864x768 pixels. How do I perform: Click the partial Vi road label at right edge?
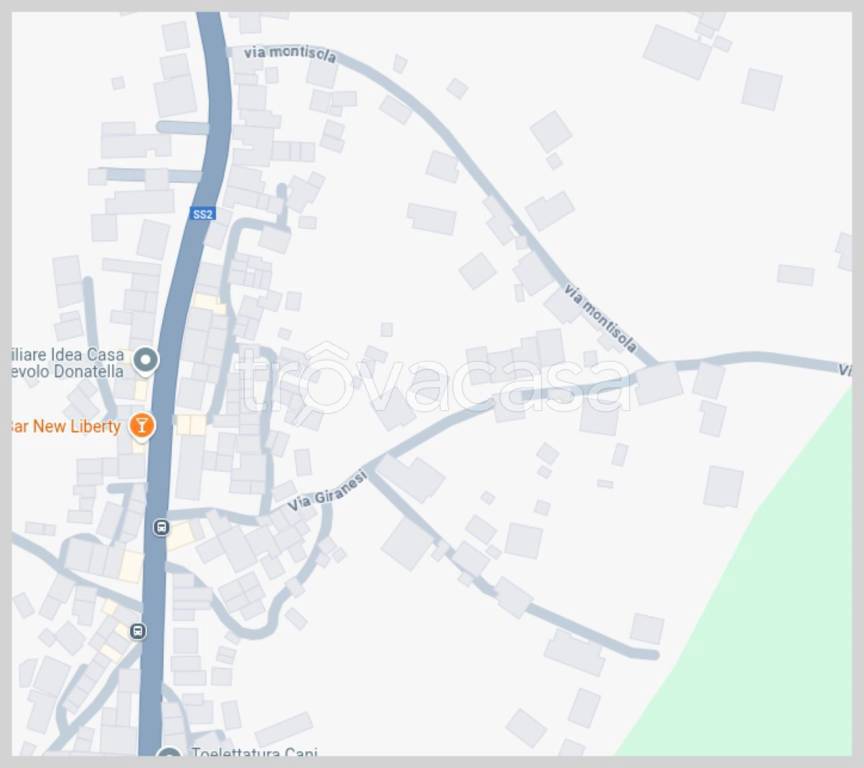coord(845,369)
